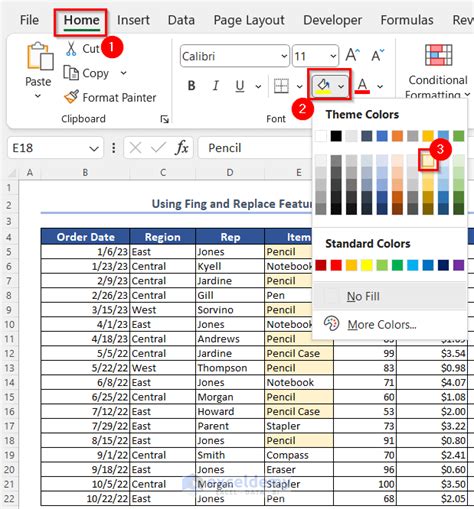The height and width of the screenshot is (509, 474).
Task: Click the Paste clipboard icon
Action: [40, 56]
